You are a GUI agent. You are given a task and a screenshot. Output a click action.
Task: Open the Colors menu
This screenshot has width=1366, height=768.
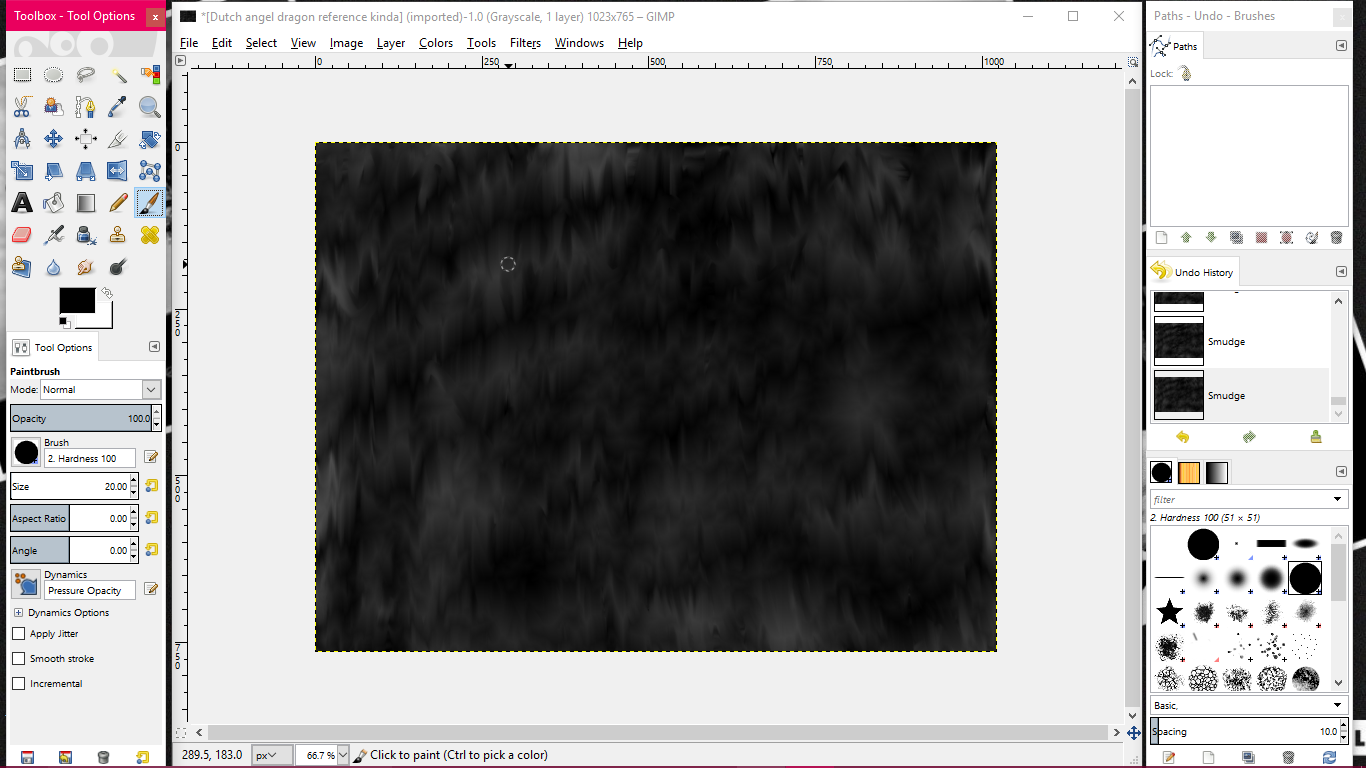click(x=436, y=43)
